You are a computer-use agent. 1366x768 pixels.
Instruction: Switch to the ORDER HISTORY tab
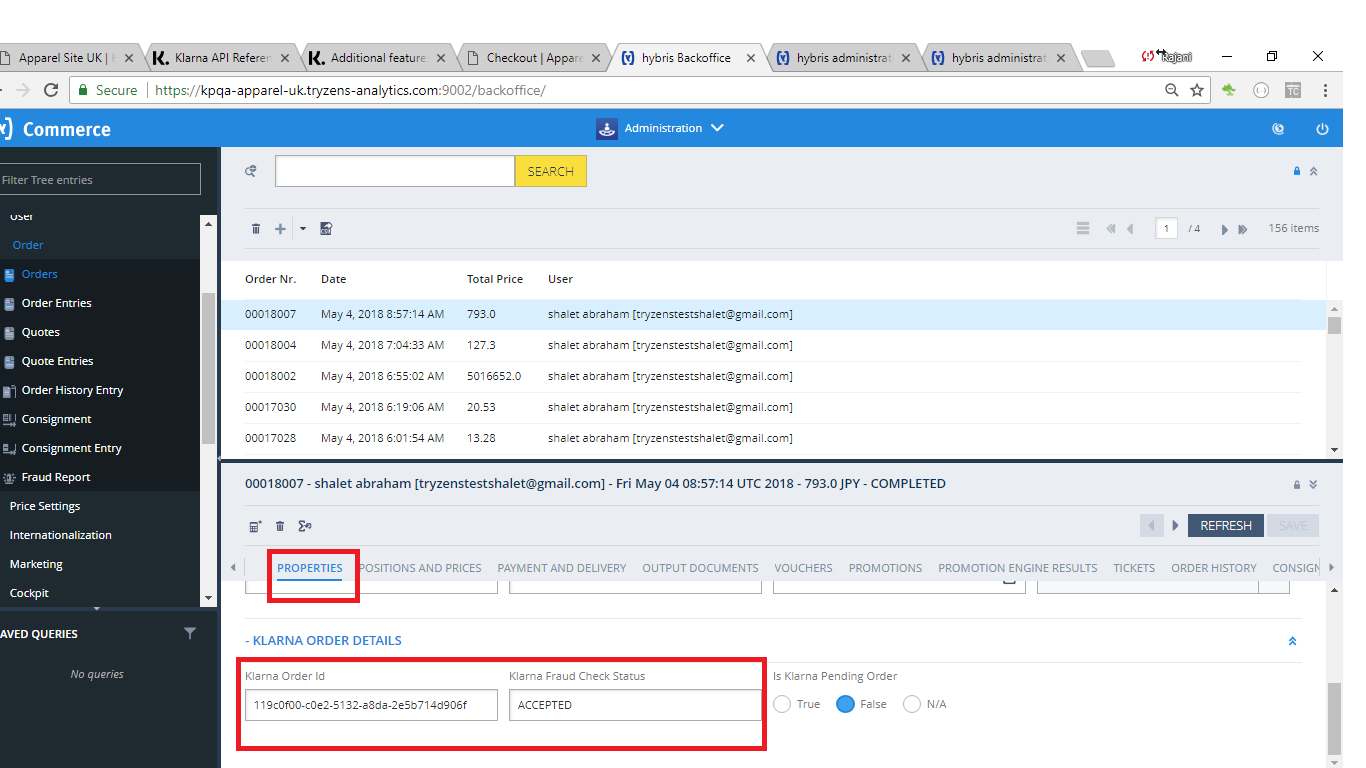(1214, 568)
